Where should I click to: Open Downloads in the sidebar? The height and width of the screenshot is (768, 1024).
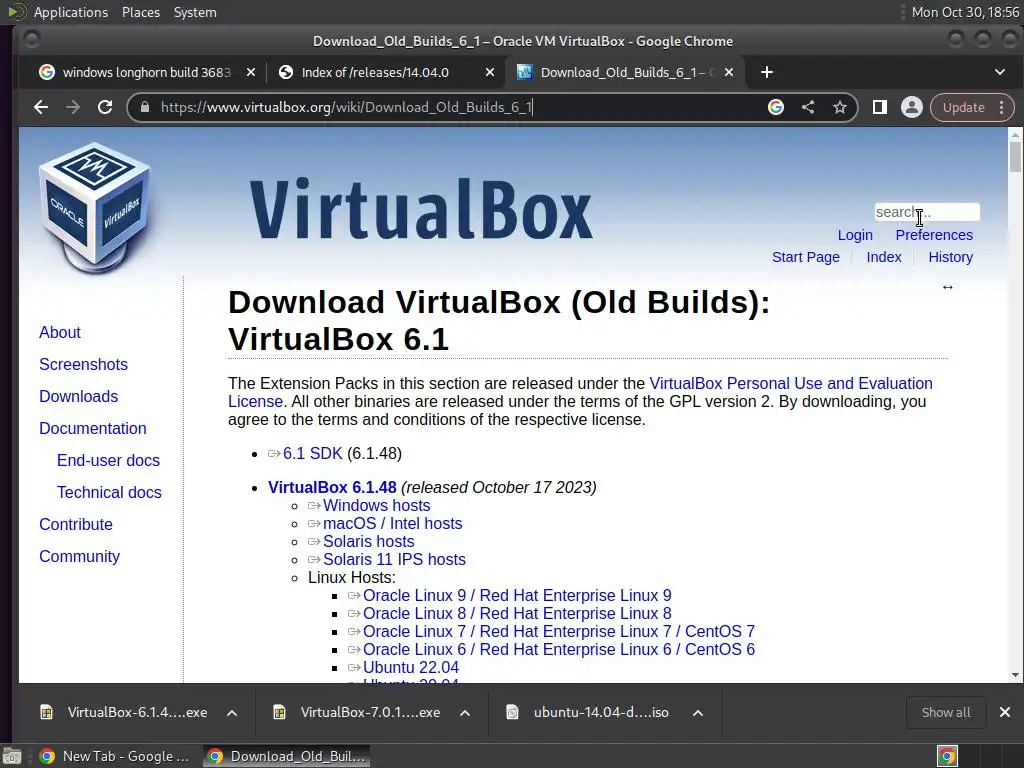[x=78, y=396]
